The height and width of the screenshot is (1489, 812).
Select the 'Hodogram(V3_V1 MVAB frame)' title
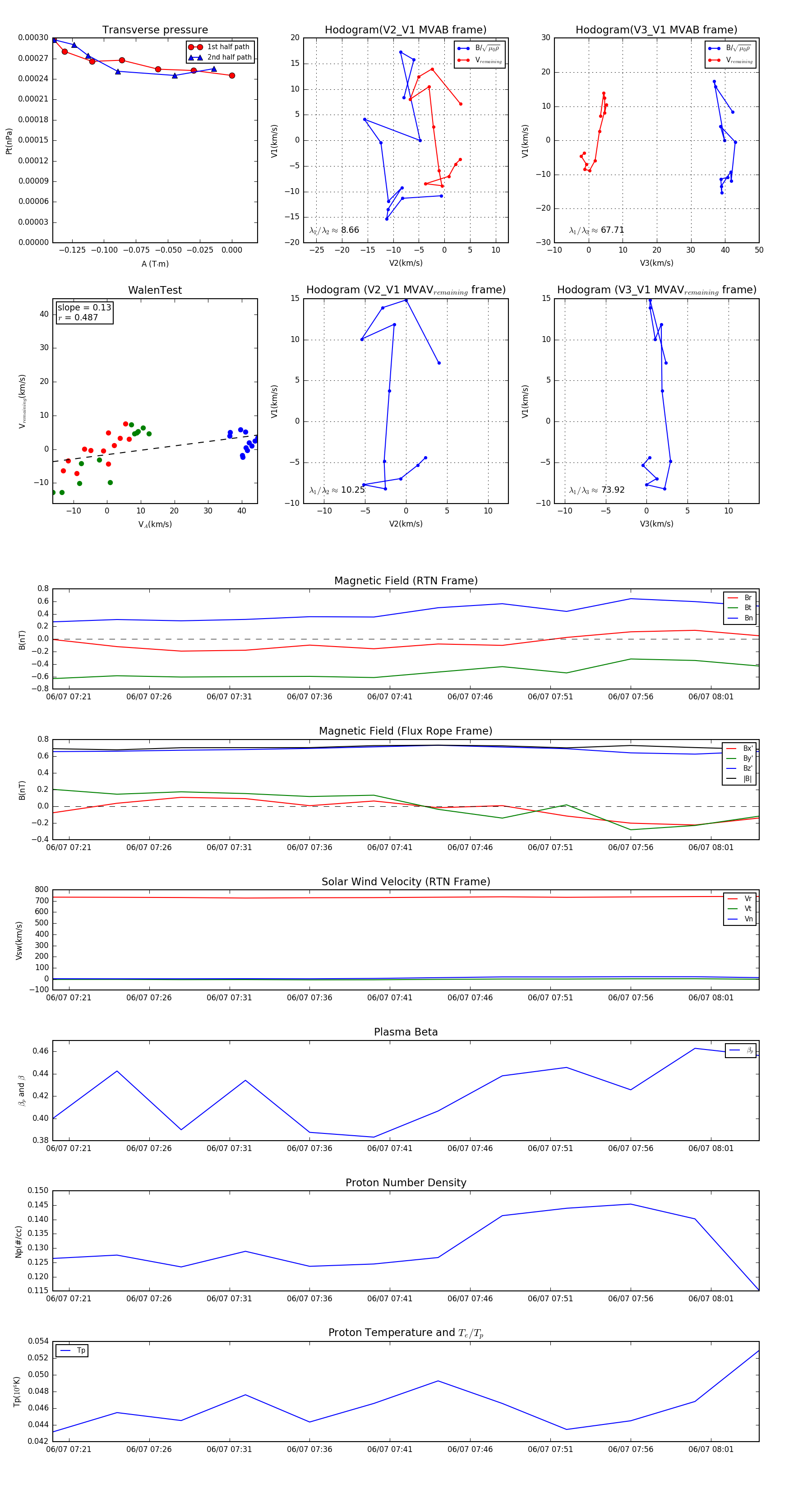(656, 29)
